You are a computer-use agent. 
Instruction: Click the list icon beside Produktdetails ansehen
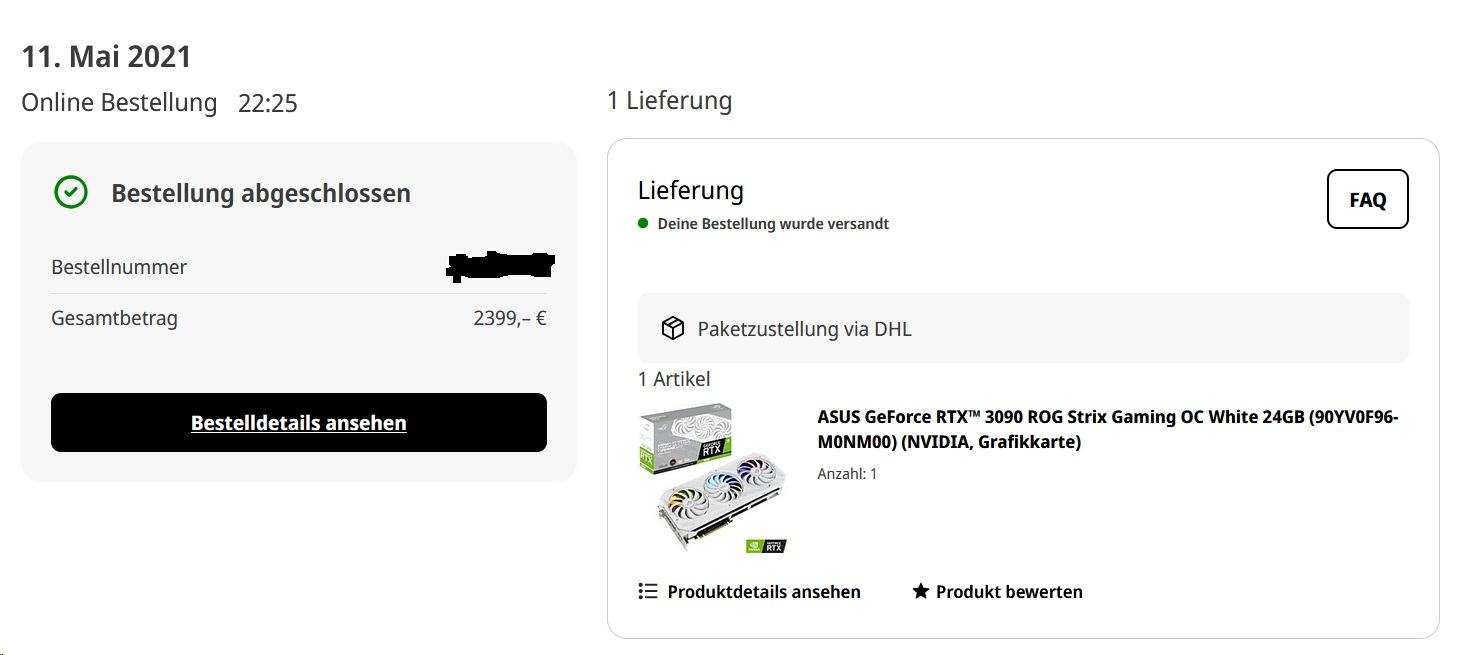pos(647,591)
